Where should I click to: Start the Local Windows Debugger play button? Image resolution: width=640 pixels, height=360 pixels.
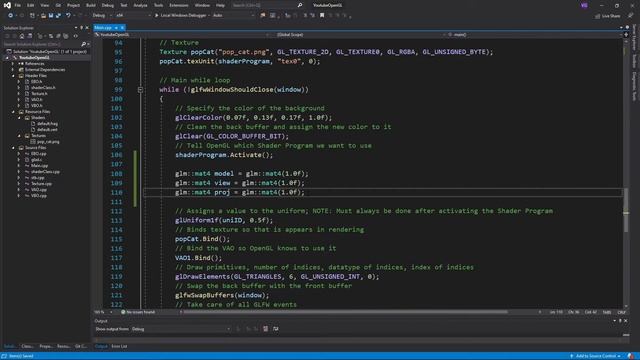[x=156, y=16]
